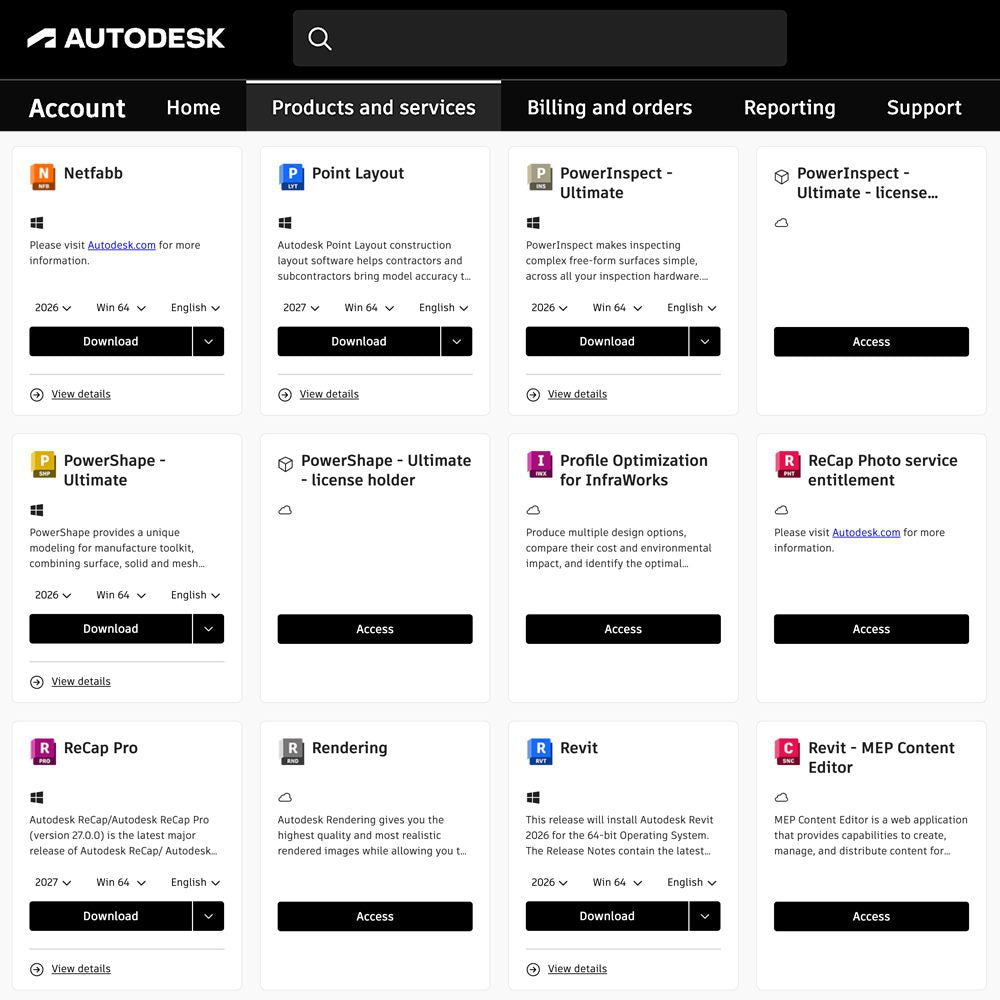Image resolution: width=1000 pixels, height=1000 pixels.
Task: Click the arrow icon beside PowerShape View details
Action: tap(37, 682)
